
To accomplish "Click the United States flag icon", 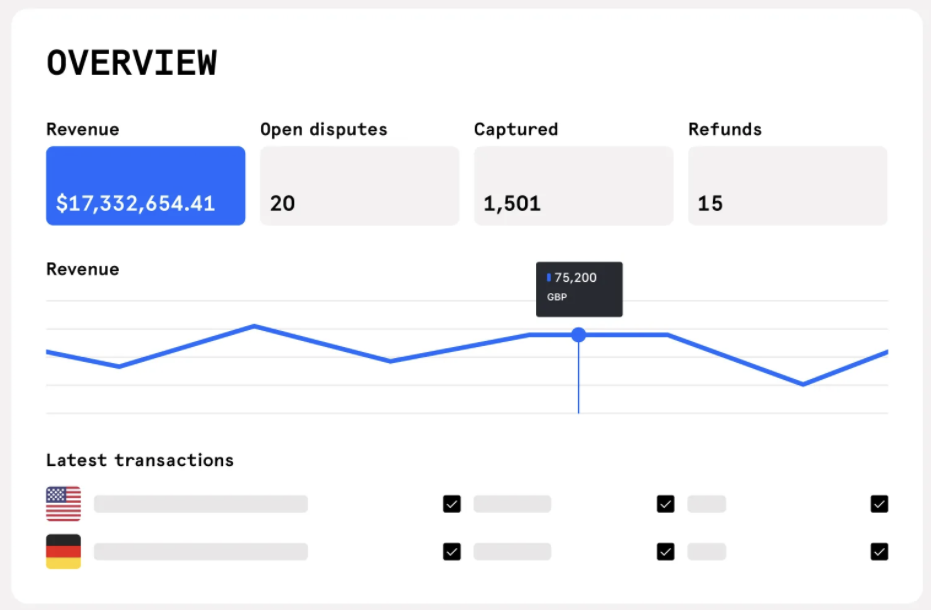I will [x=63, y=504].
